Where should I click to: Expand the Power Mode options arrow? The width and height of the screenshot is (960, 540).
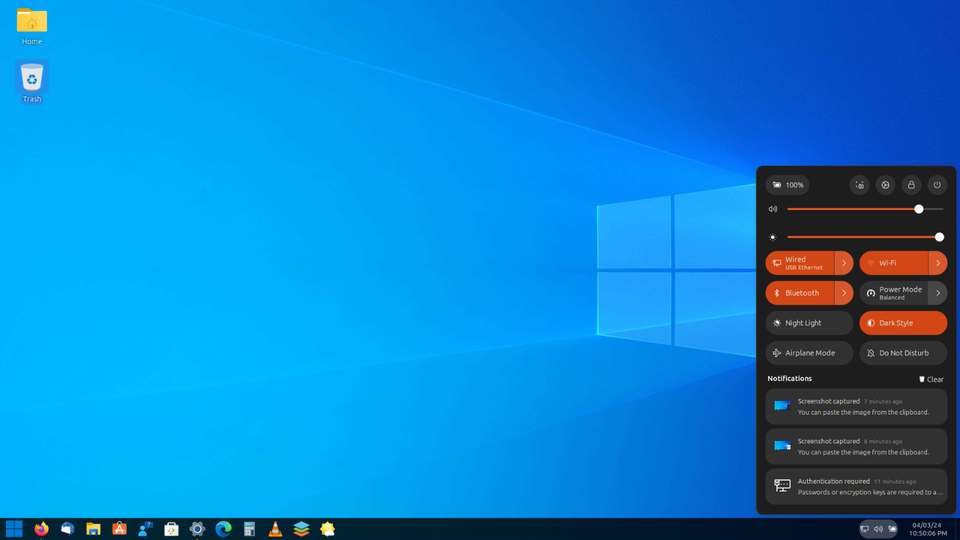(x=938, y=293)
